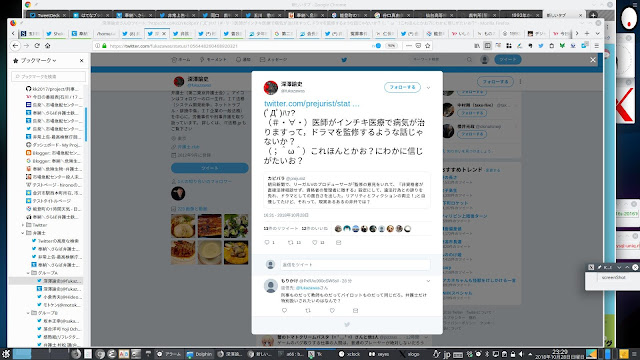The width and height of the screenshot is (640, 360).
Task: Click the reply tweet input field
Action: click(355, 264)
